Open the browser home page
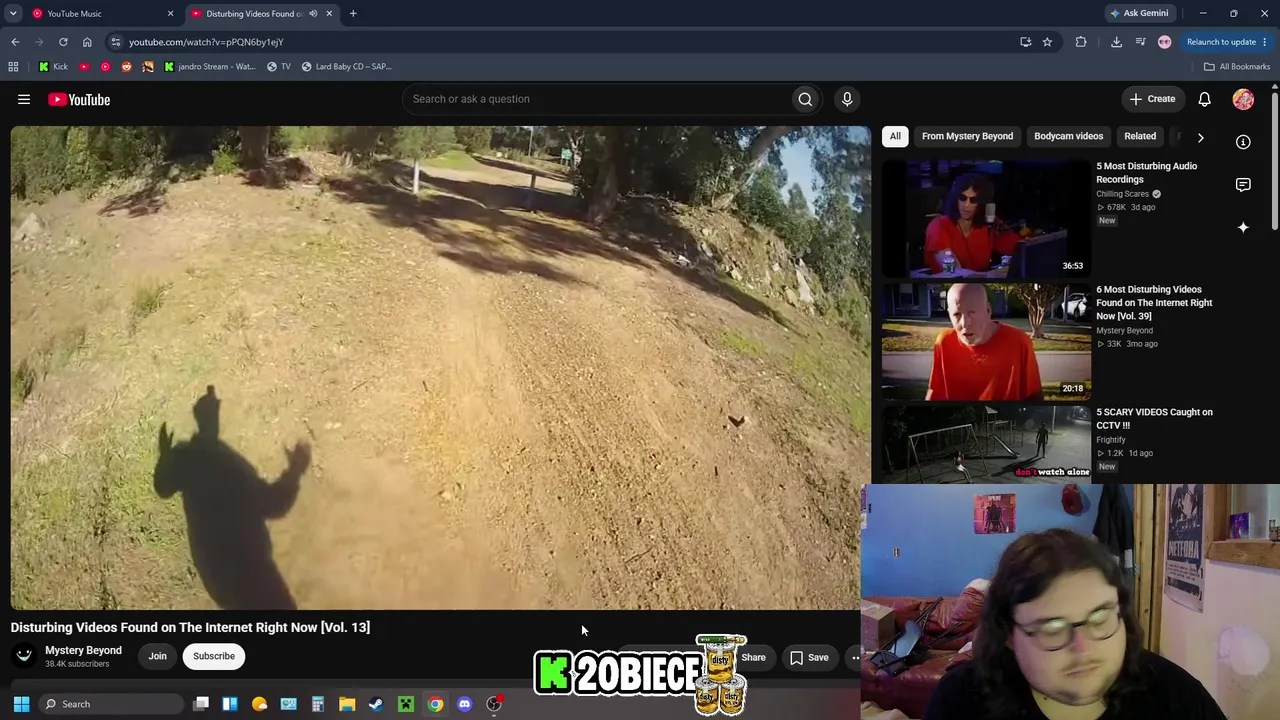The width and height of the screenshot is (1280, 720). (87, 42)
